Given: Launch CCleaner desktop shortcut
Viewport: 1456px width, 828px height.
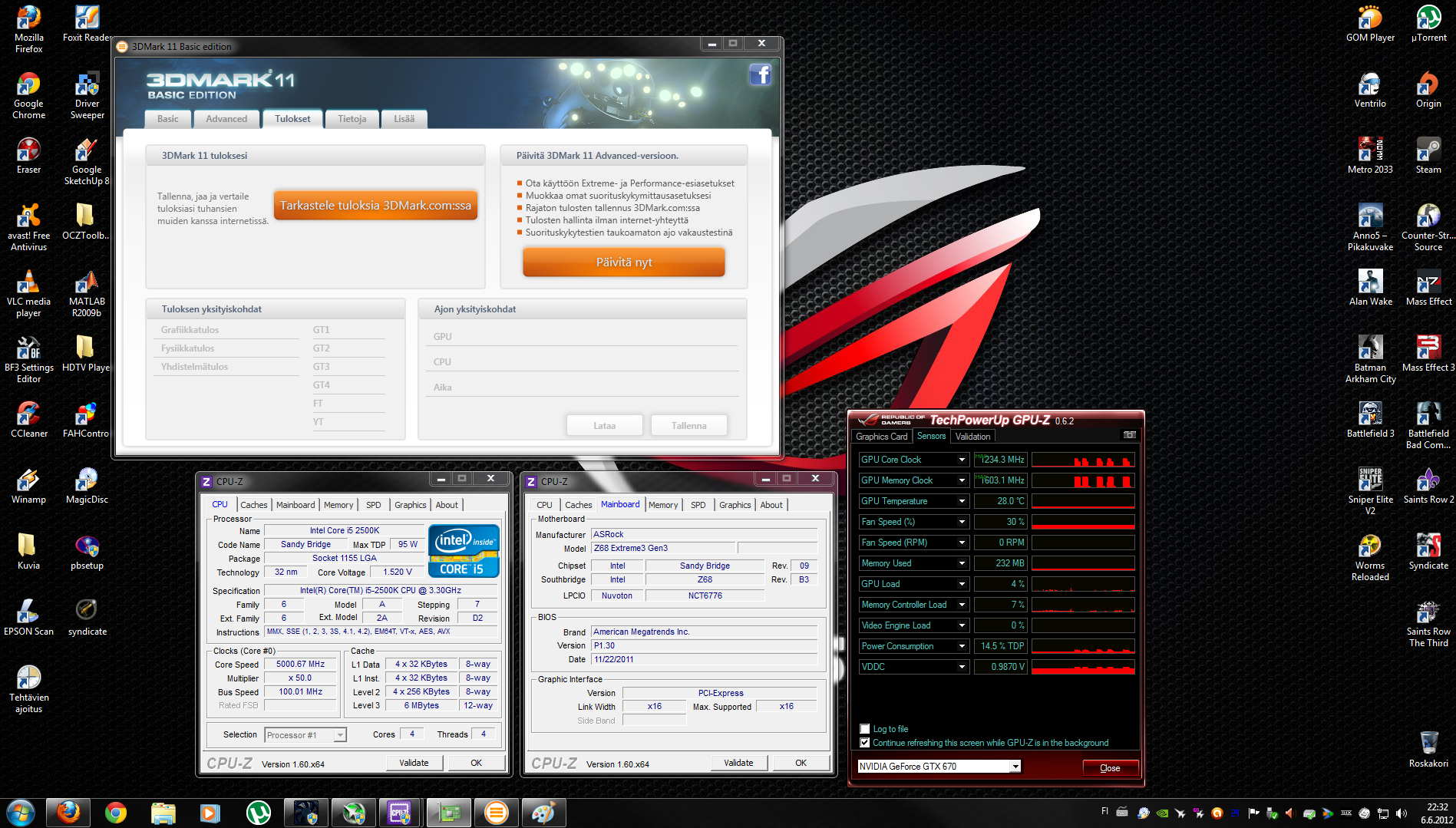Looking at the screenshot, I should click(29, 420).
